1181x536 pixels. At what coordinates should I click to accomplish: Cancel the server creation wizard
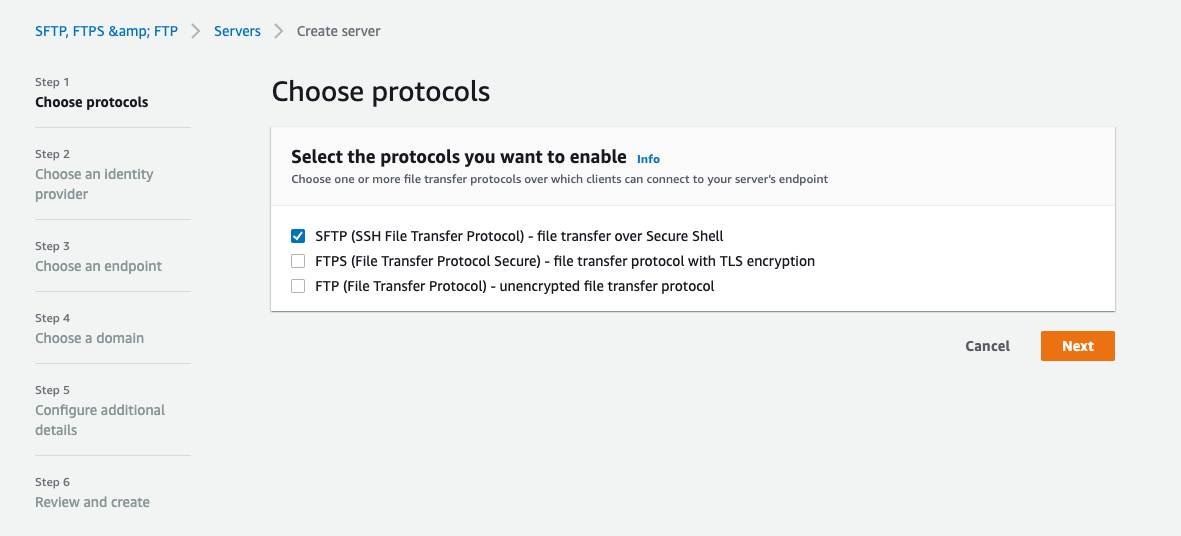987,346
